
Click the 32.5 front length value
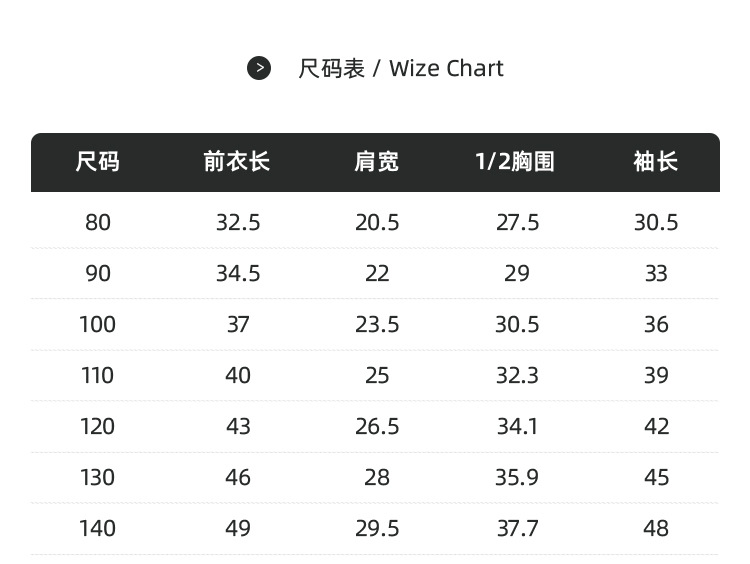point(238,222)
